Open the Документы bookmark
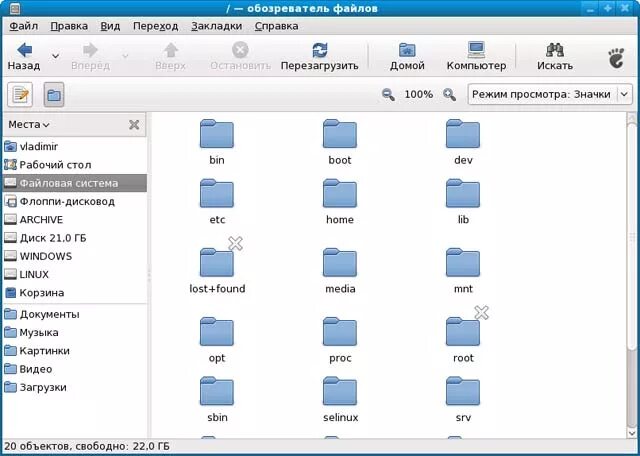This screenshot has width=640, height=456. pos(74,314)
